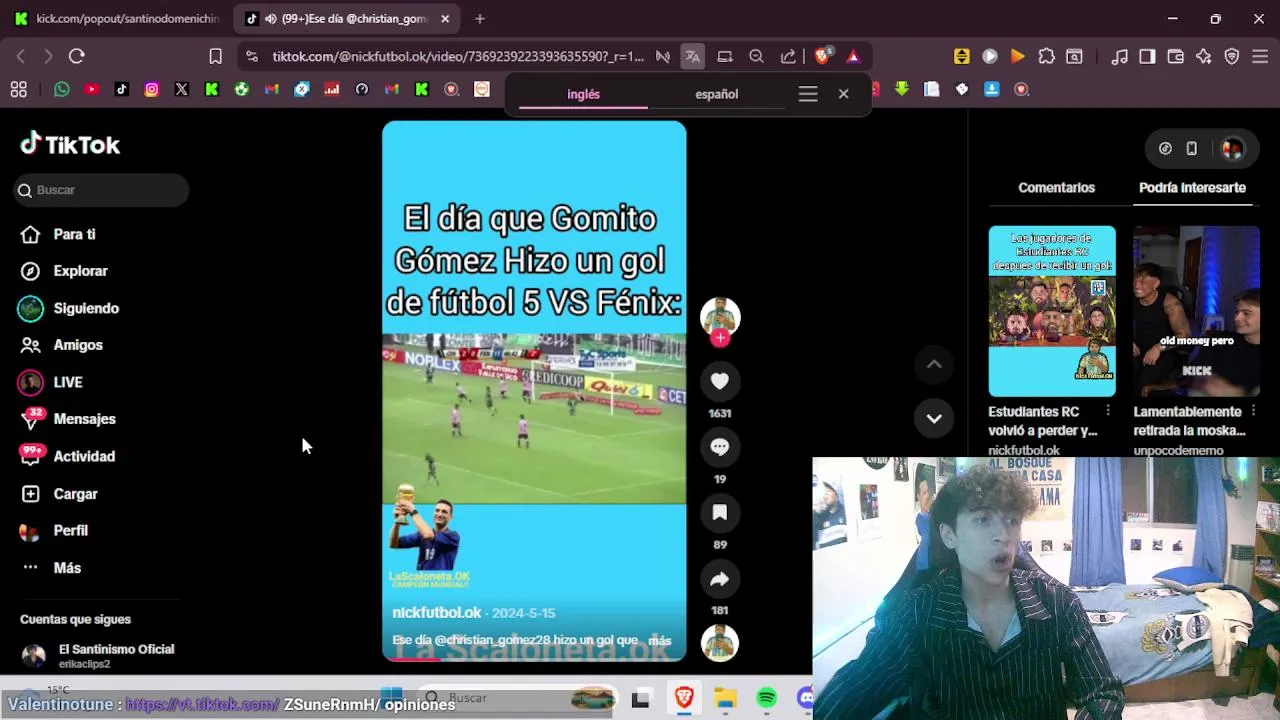
Task: Open Spotify in the taskbar
Action: point(766,698)
